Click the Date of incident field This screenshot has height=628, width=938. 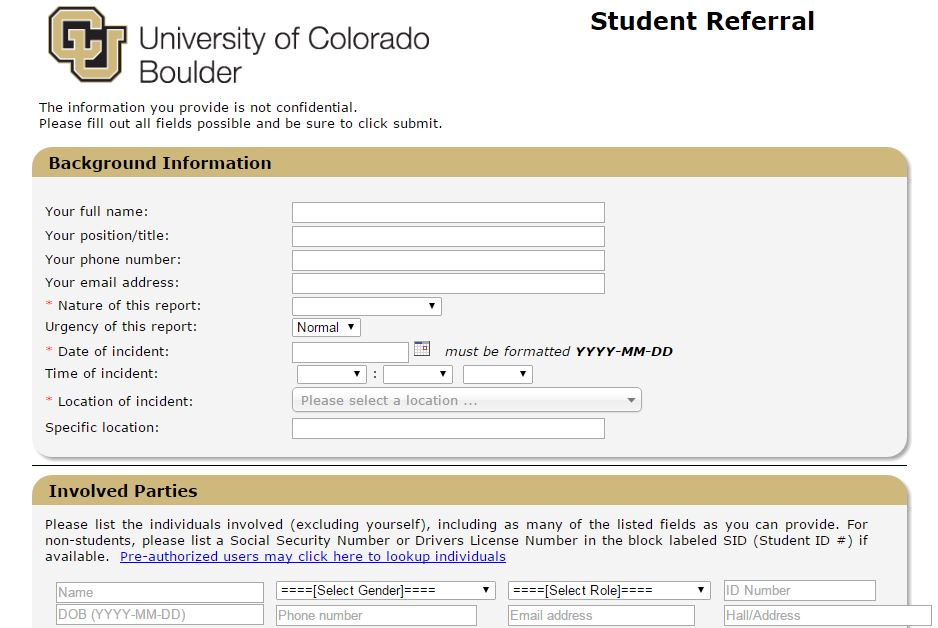pyautogui.click(x=350, y=352)
